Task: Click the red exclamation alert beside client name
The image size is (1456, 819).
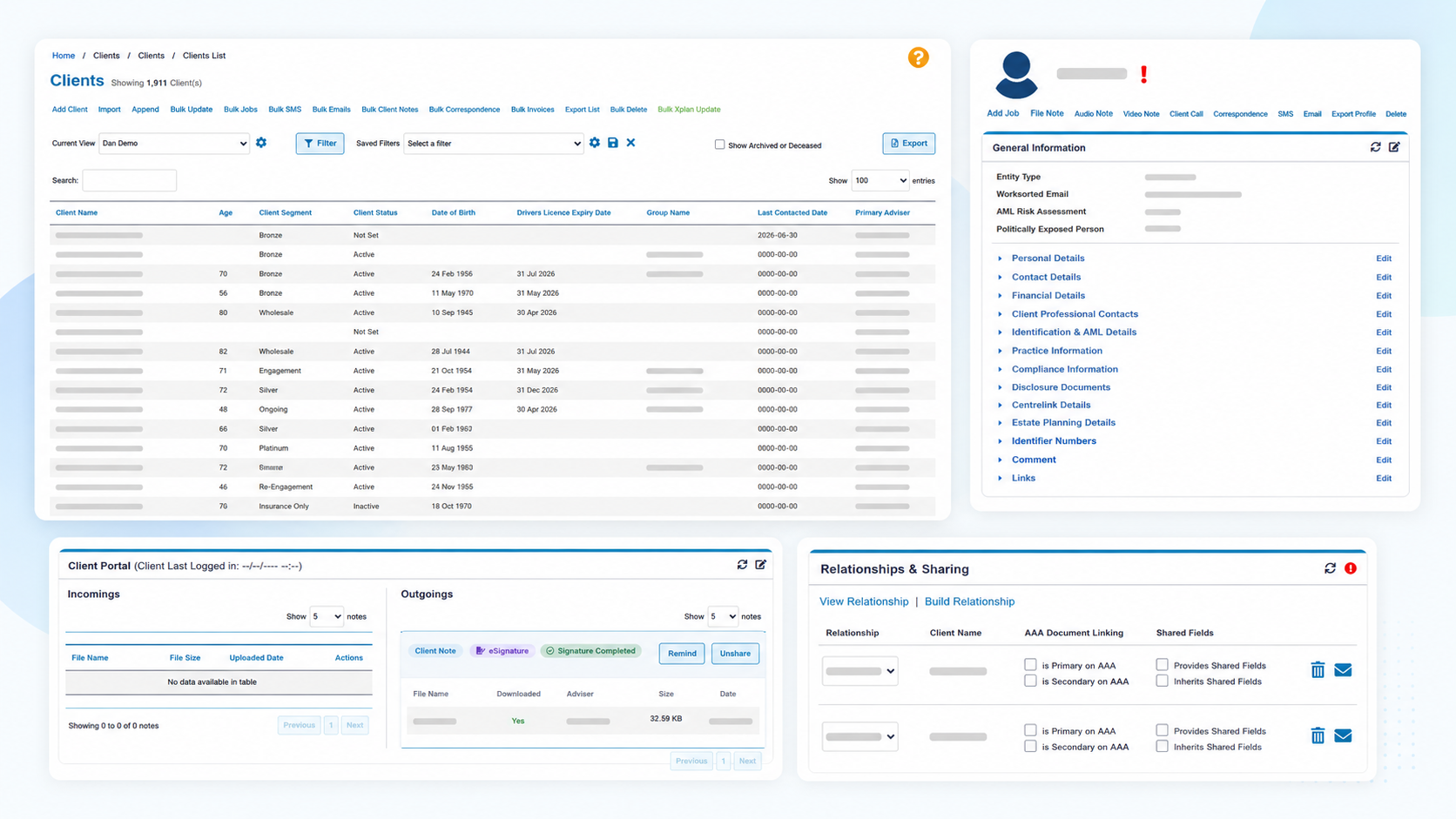Action: (x=1143, y=75)
